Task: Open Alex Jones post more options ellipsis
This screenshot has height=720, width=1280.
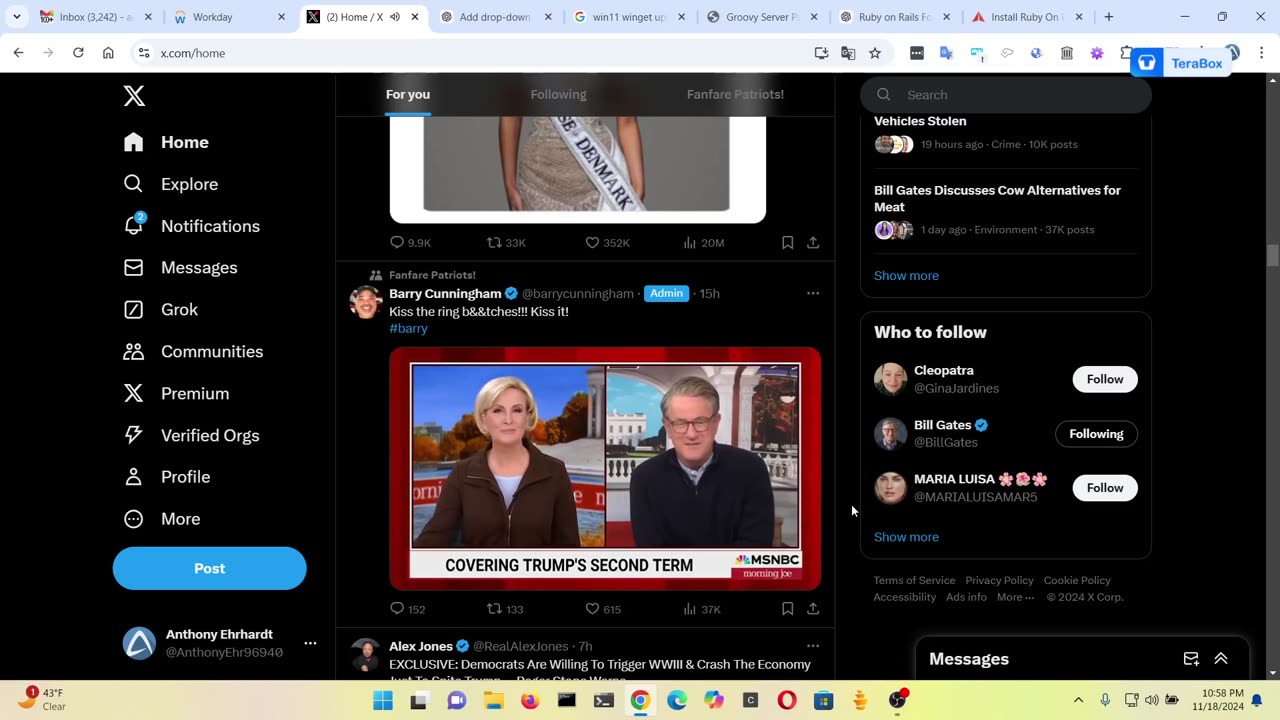Action: tap(813, 646)
